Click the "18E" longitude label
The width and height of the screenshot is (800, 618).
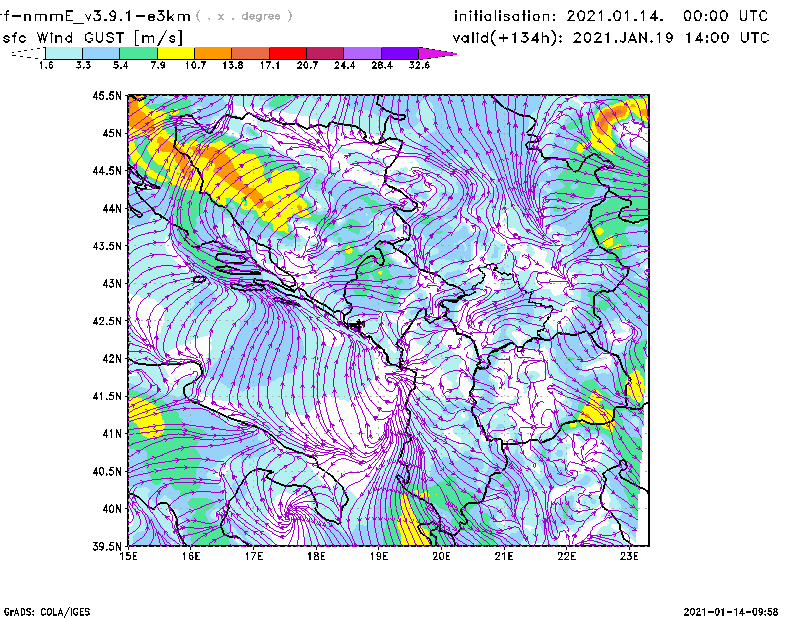pyautogui.click(x=316, y=557)
